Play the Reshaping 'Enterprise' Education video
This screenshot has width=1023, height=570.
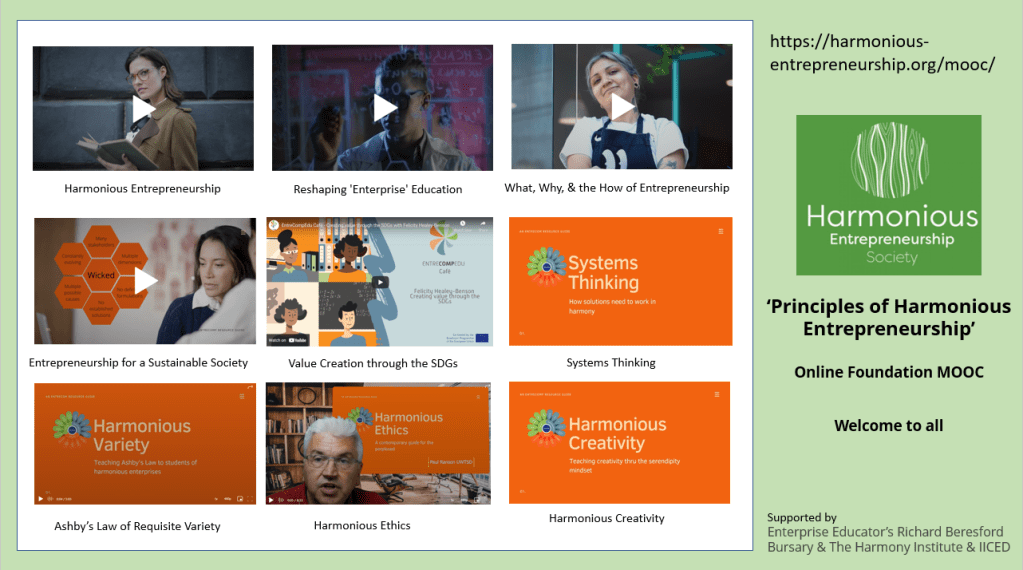click(x=386, y=108)
